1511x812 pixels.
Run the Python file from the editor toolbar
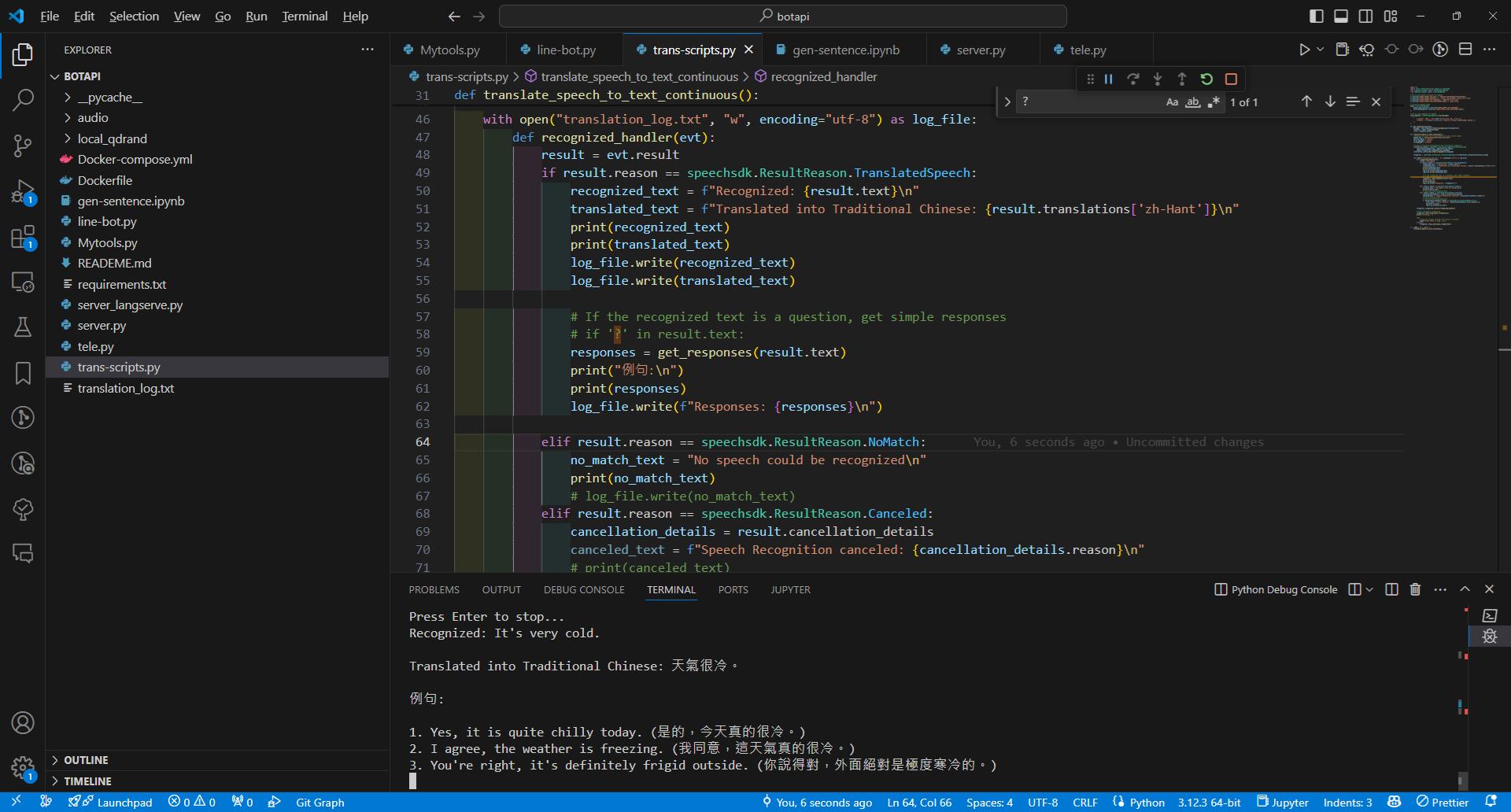click(x=1304, y=48)
